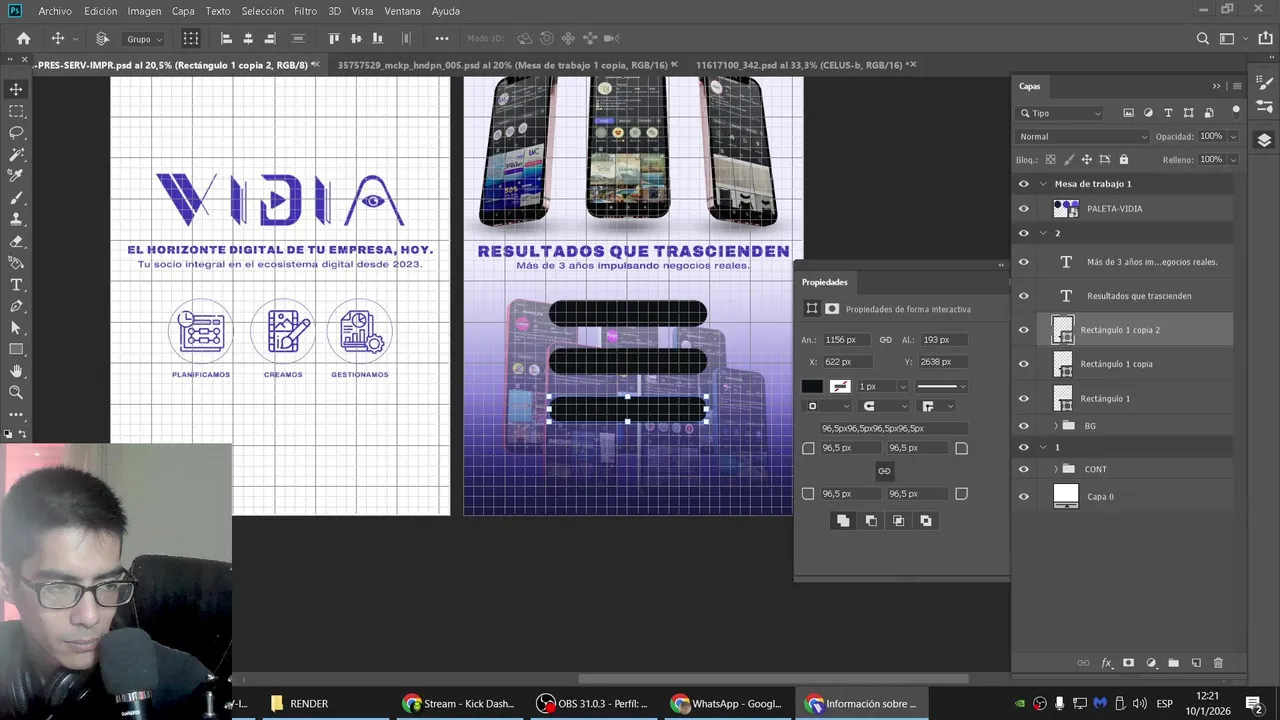Toggle visibility of Mesa de trabajo 1
This screenshot has width=1280, height=720.
(x=1023, y=184)
